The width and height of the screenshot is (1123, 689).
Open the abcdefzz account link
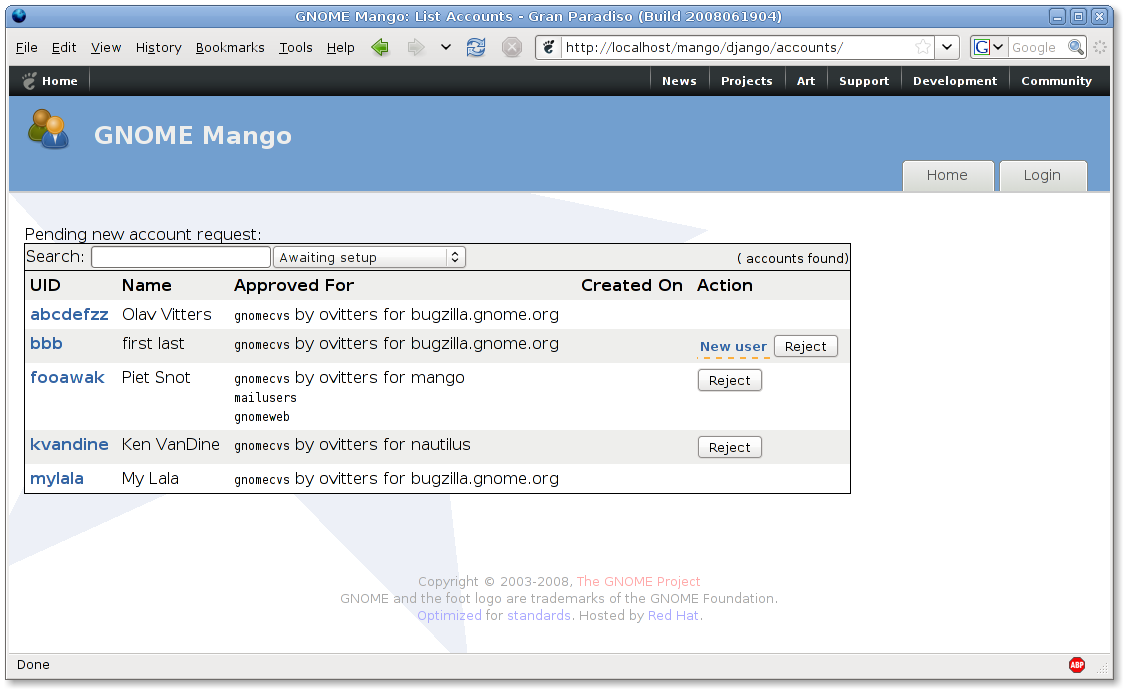click(69, 314)
